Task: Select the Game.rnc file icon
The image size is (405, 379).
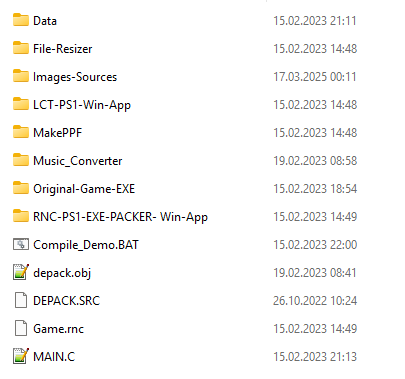Action: [21, 328]
